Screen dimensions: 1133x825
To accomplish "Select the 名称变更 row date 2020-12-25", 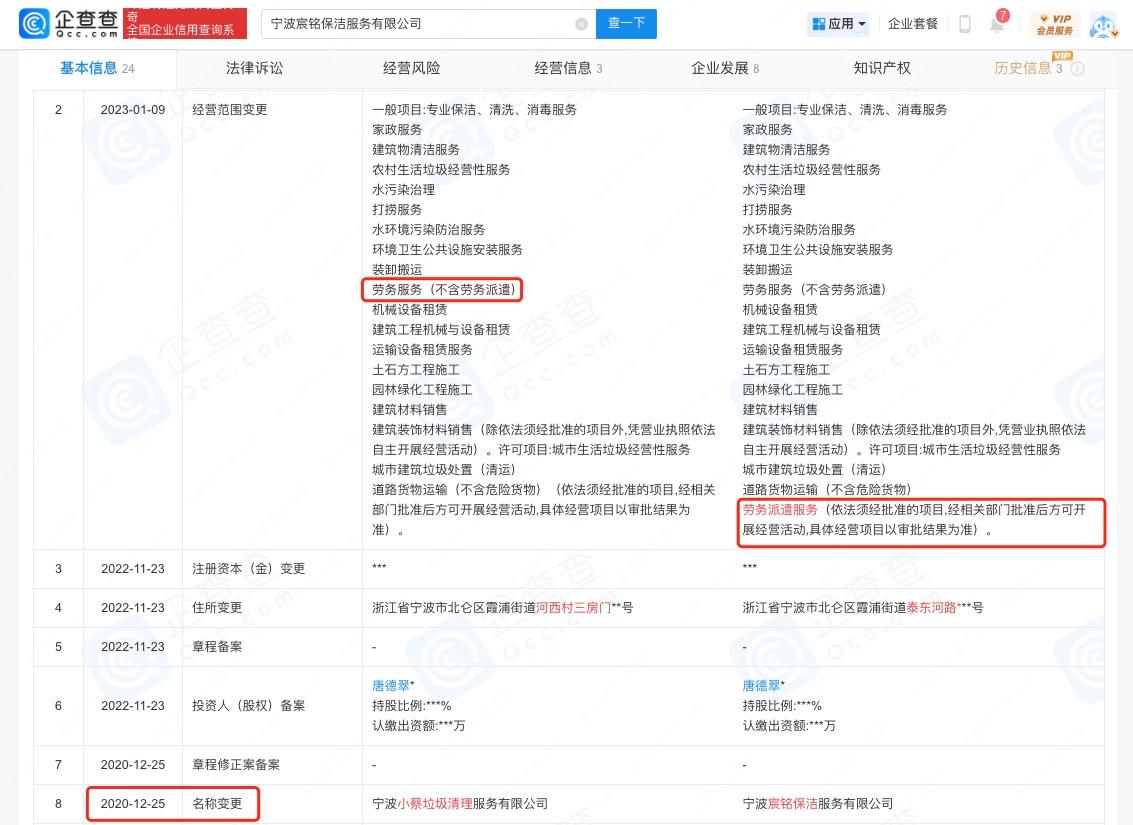I will [133, 804].
